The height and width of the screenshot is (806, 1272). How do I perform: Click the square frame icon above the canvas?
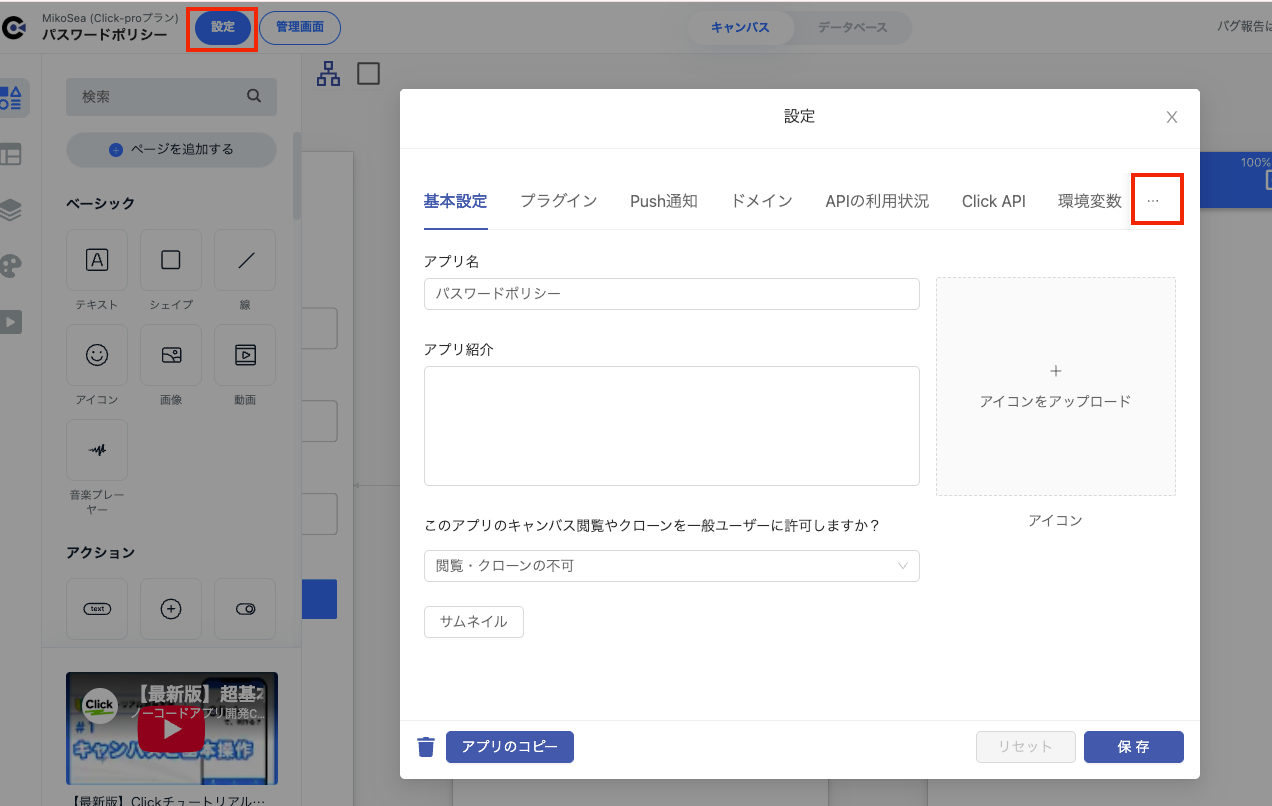[x=369, y=74]
